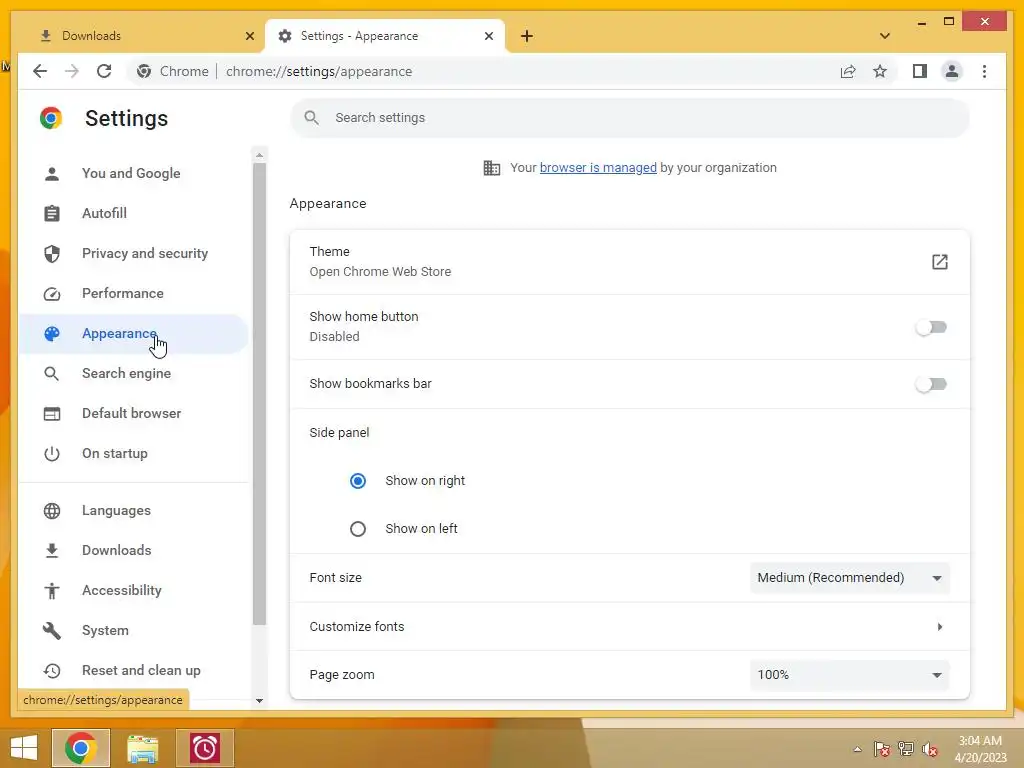Image resolution: width=1024 pixels, height=768 pixels.
Task: Click the Theme row
Action: click(x=630, y=262)
